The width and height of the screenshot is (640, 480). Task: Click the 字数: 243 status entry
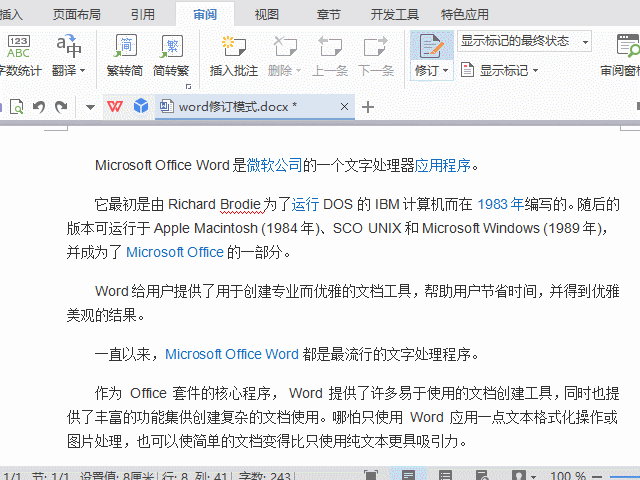click(264, 476)
